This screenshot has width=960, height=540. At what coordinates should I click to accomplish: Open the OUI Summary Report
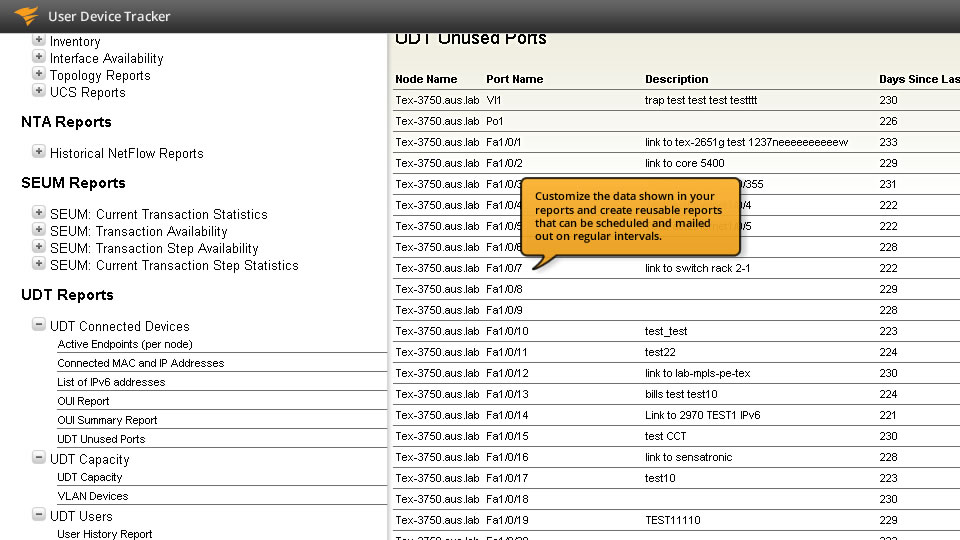(107, 420)
